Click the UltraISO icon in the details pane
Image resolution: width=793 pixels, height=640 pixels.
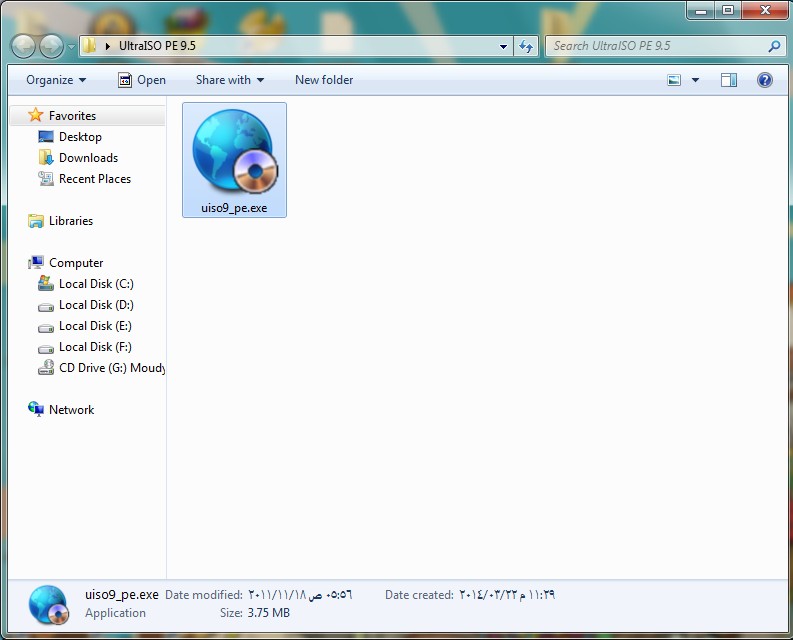49,605
